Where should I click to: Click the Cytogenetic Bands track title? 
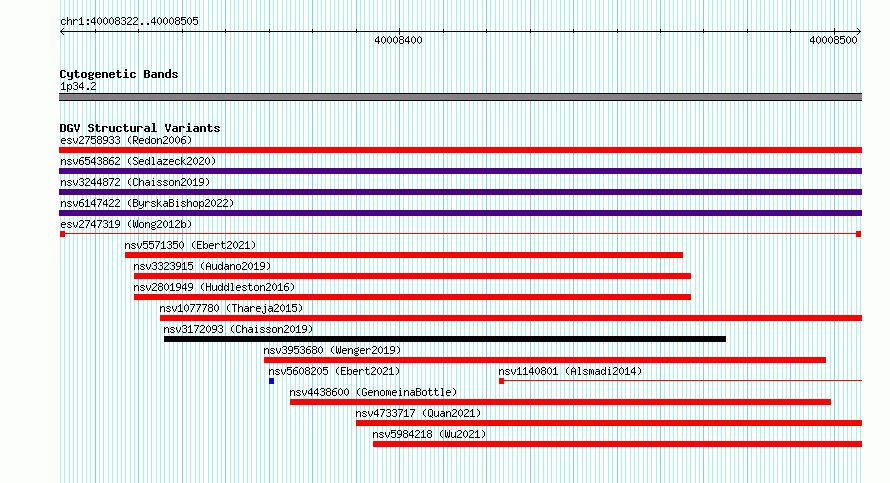(x=119, y=74)
